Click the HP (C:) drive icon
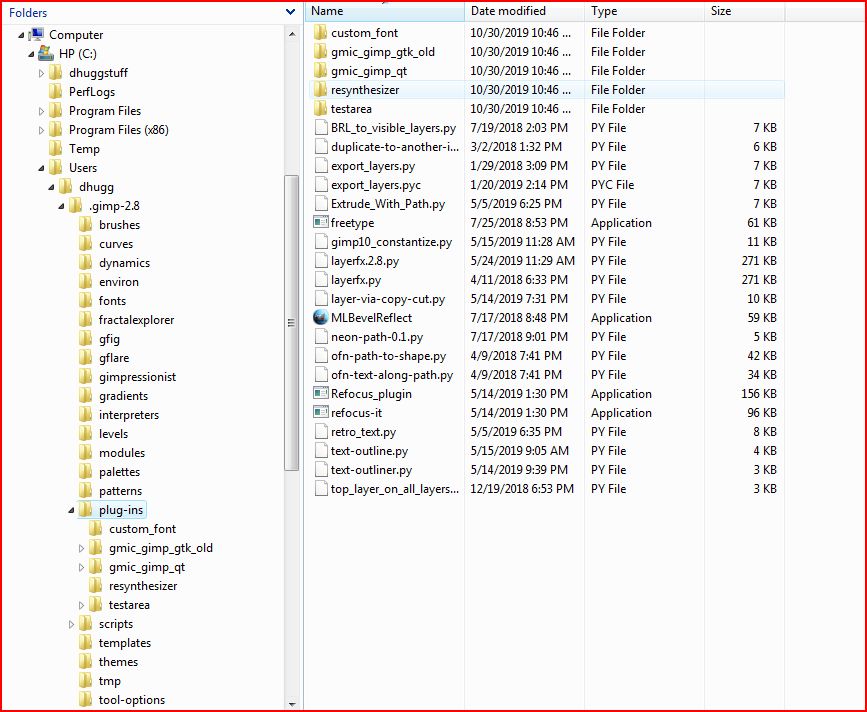The image size is (867, 712). click(x=46, y=53)
